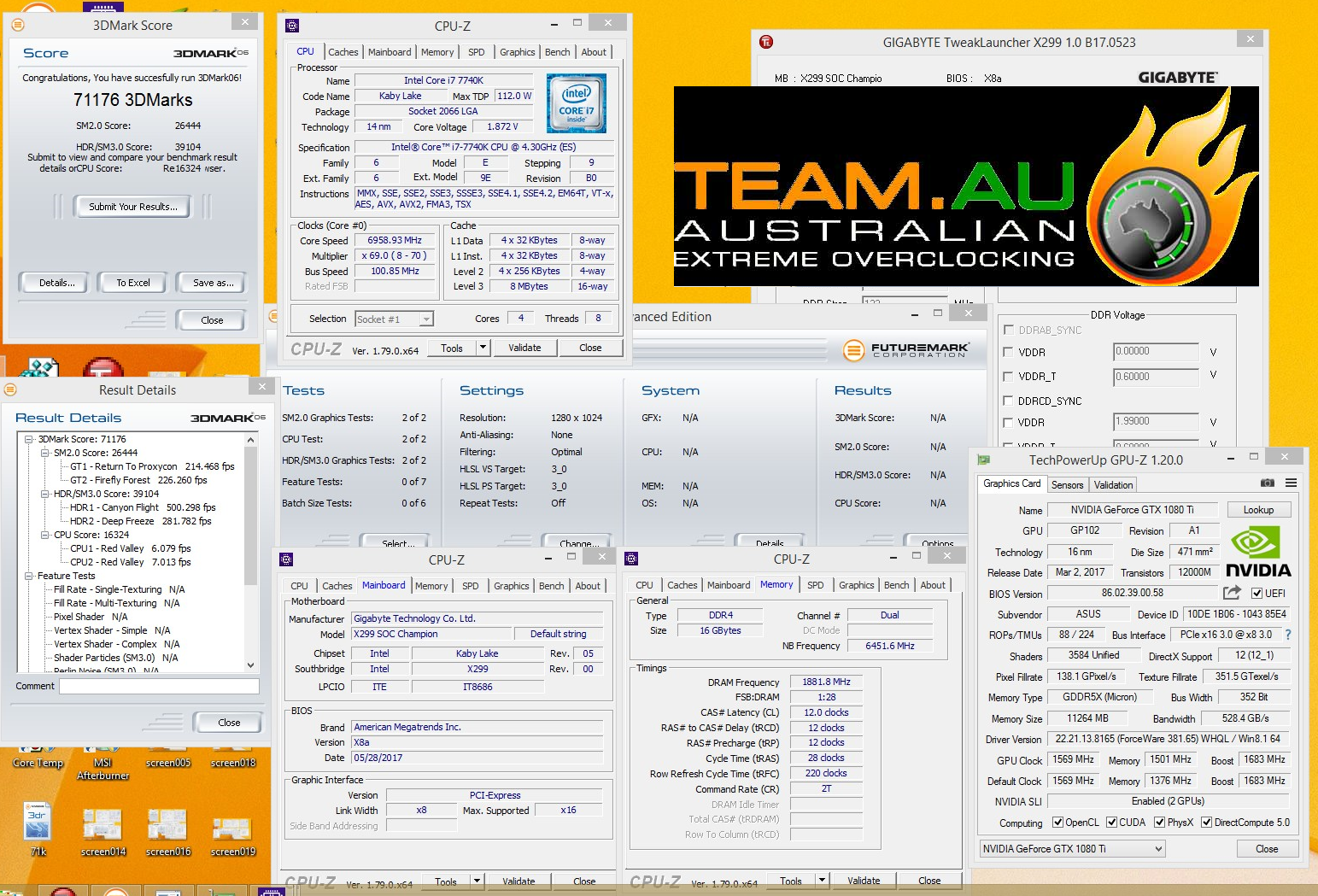Select the screen014 desktop icon

103,832
